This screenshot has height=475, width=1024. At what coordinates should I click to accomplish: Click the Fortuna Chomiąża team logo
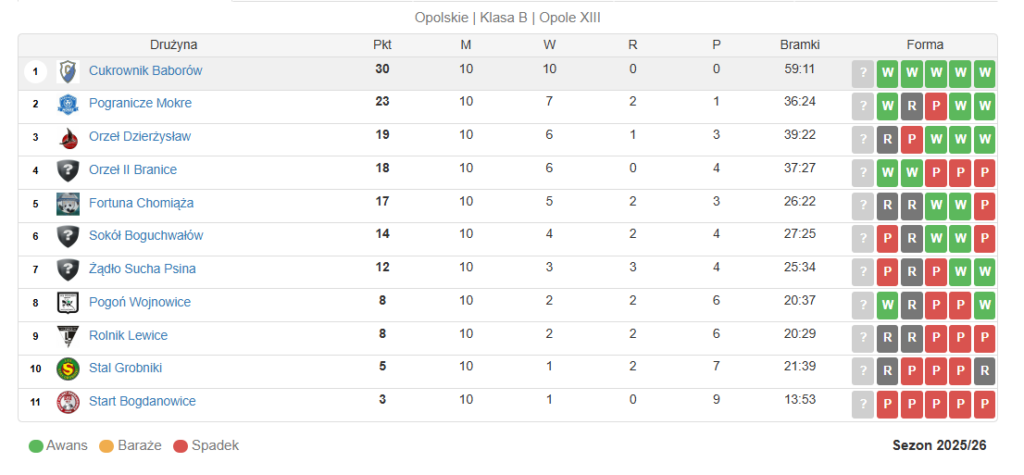[x=68, y=203]
